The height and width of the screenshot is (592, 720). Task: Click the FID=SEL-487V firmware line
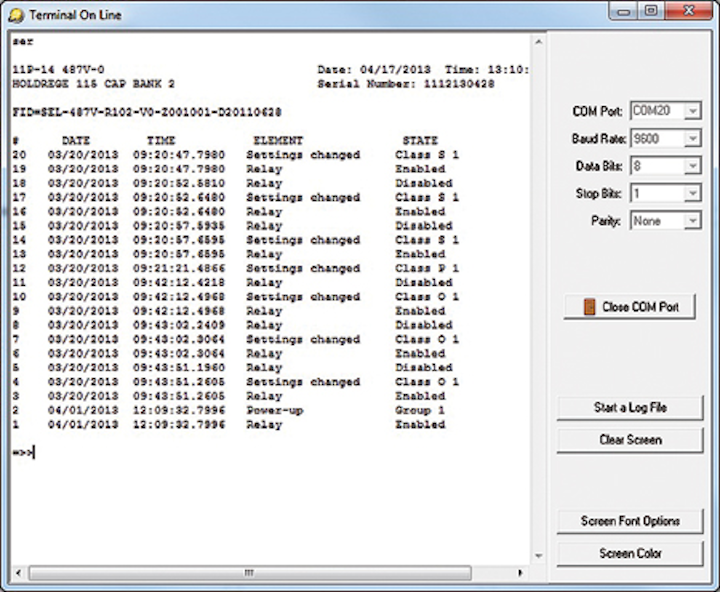(x=147, y=113)
